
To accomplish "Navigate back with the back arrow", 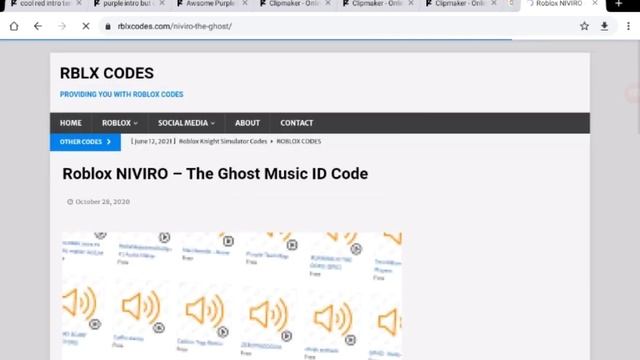I will click(x=38, y=26).
